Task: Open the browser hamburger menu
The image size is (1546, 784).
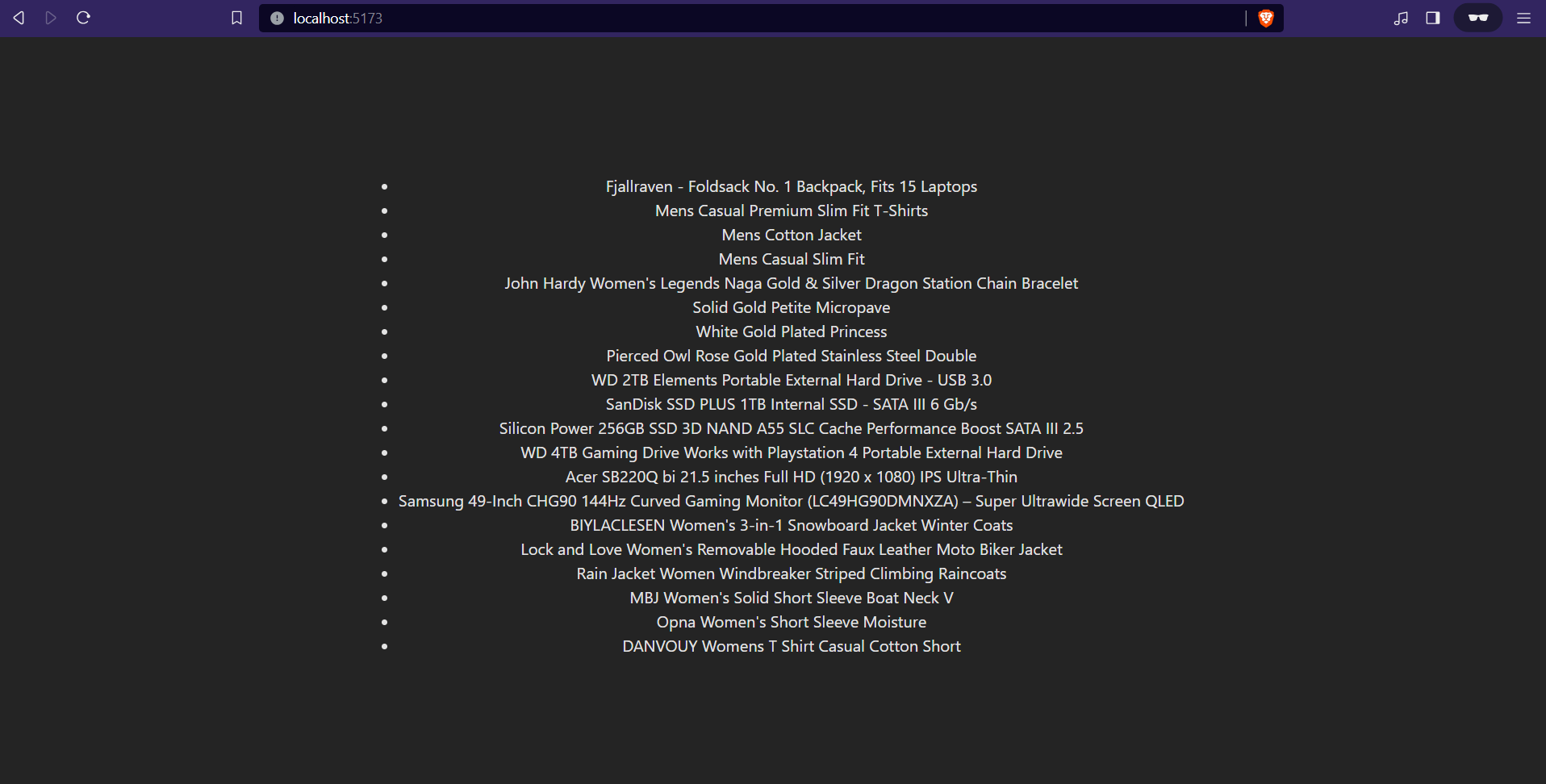Action: pyautogui.click(x=1524, y=18)
